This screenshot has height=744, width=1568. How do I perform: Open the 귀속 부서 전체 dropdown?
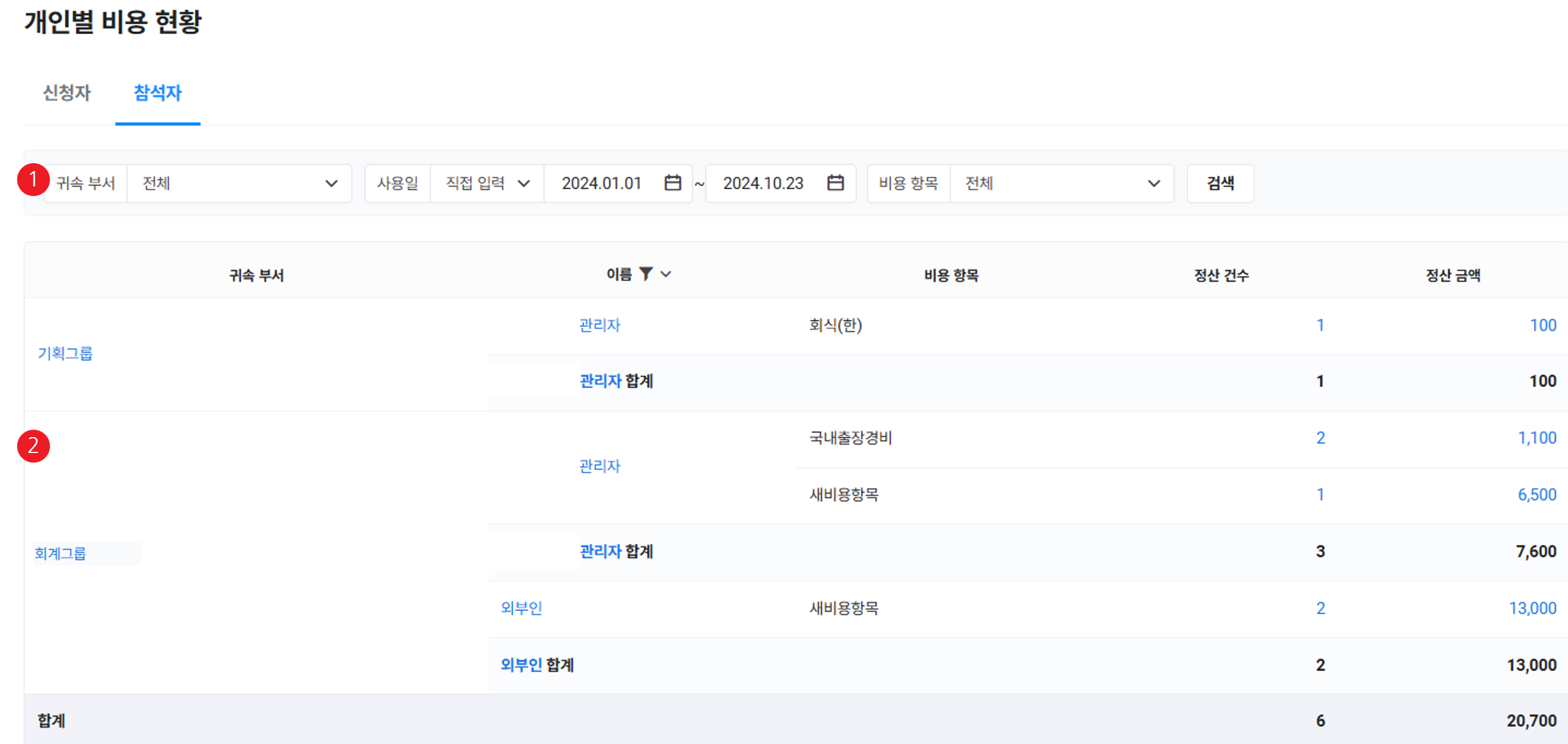click(239, 183)
